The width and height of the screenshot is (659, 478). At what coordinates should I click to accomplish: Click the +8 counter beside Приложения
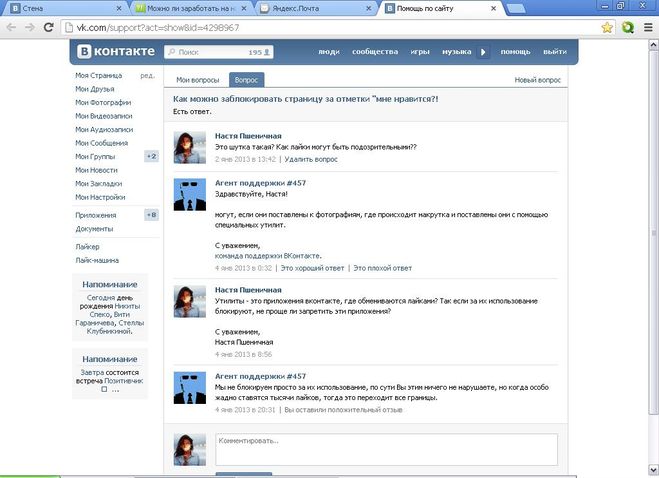click(x=151, y=215)
